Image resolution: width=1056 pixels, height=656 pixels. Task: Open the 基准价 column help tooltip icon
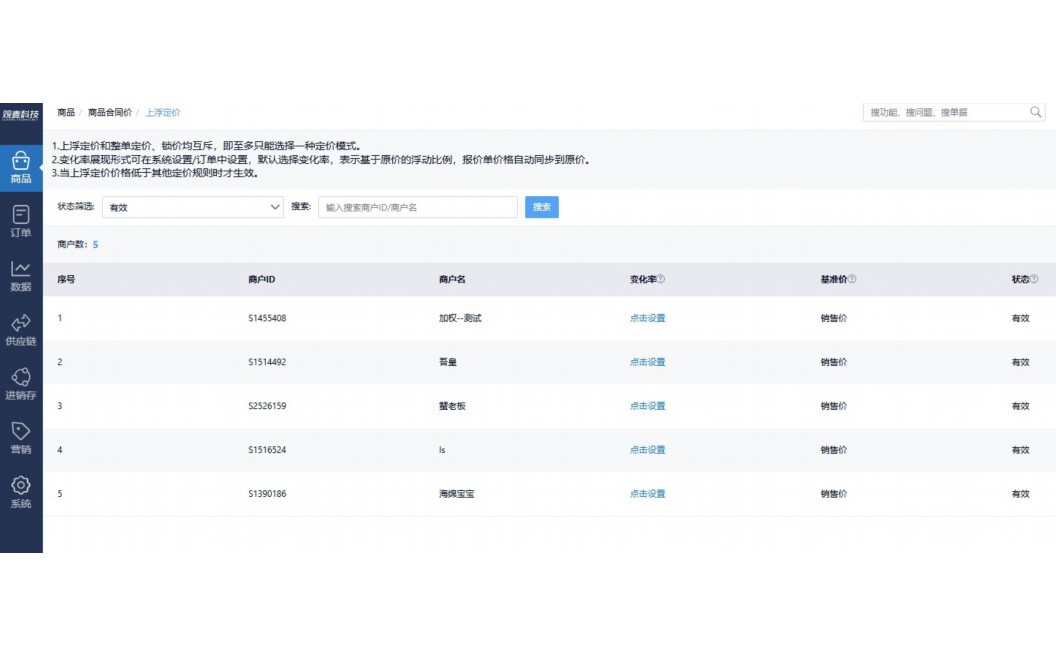(850, 279)
